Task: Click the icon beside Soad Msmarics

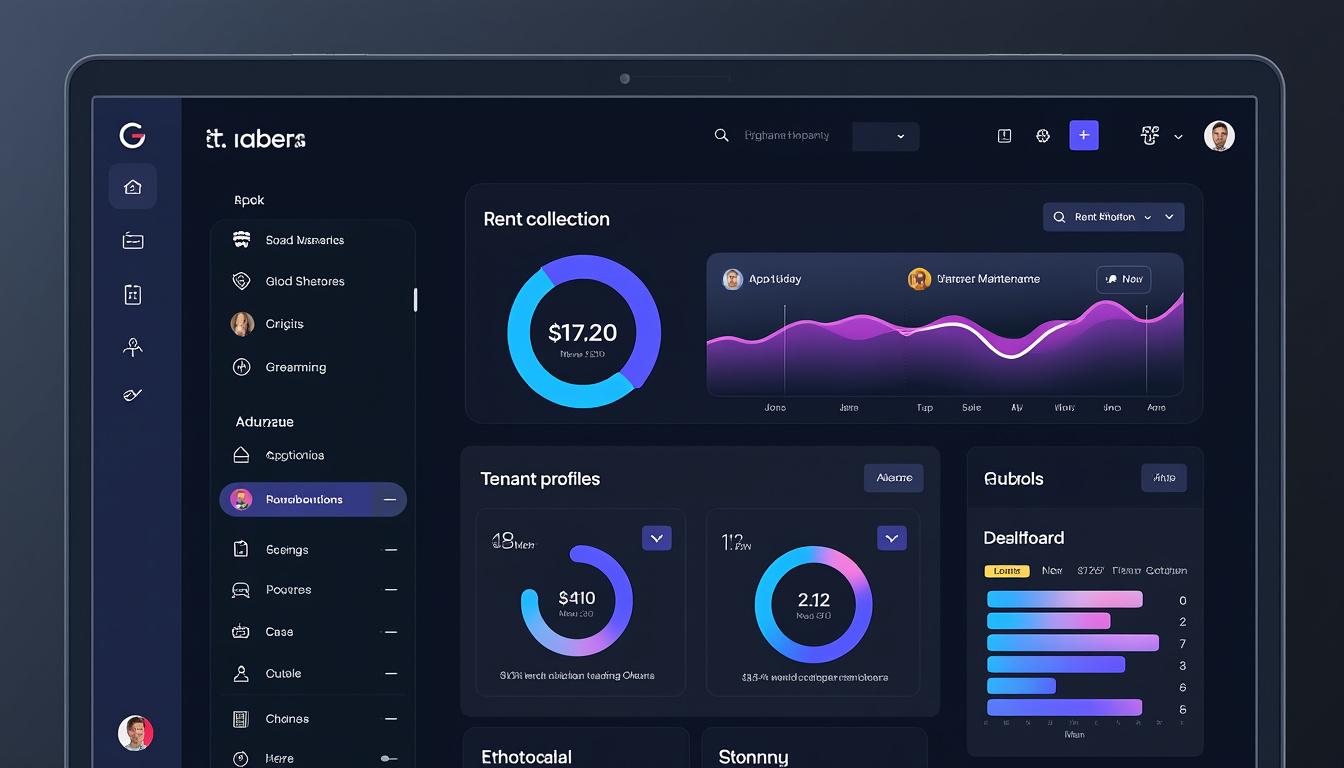Action: (x=241, y=240)
